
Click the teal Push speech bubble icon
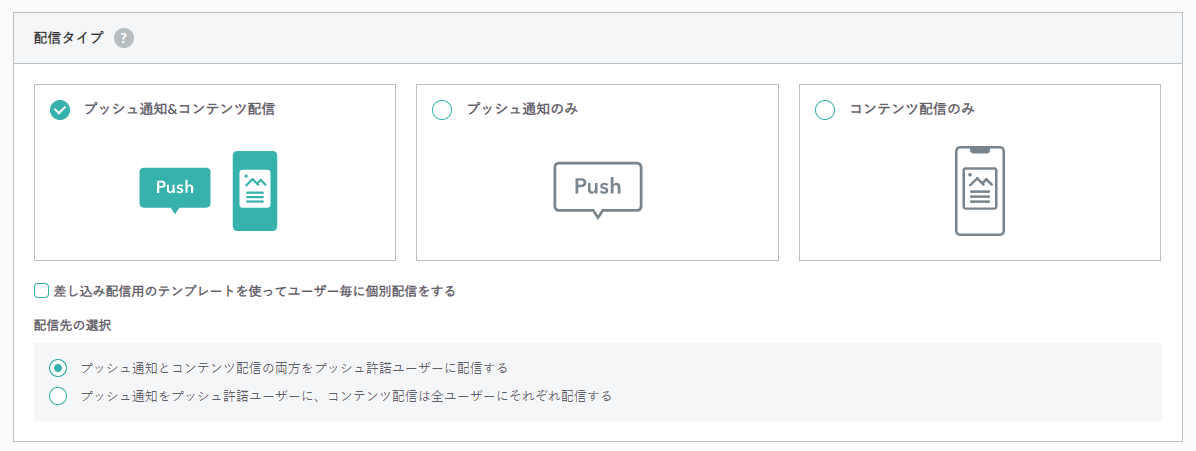point(175,190)
